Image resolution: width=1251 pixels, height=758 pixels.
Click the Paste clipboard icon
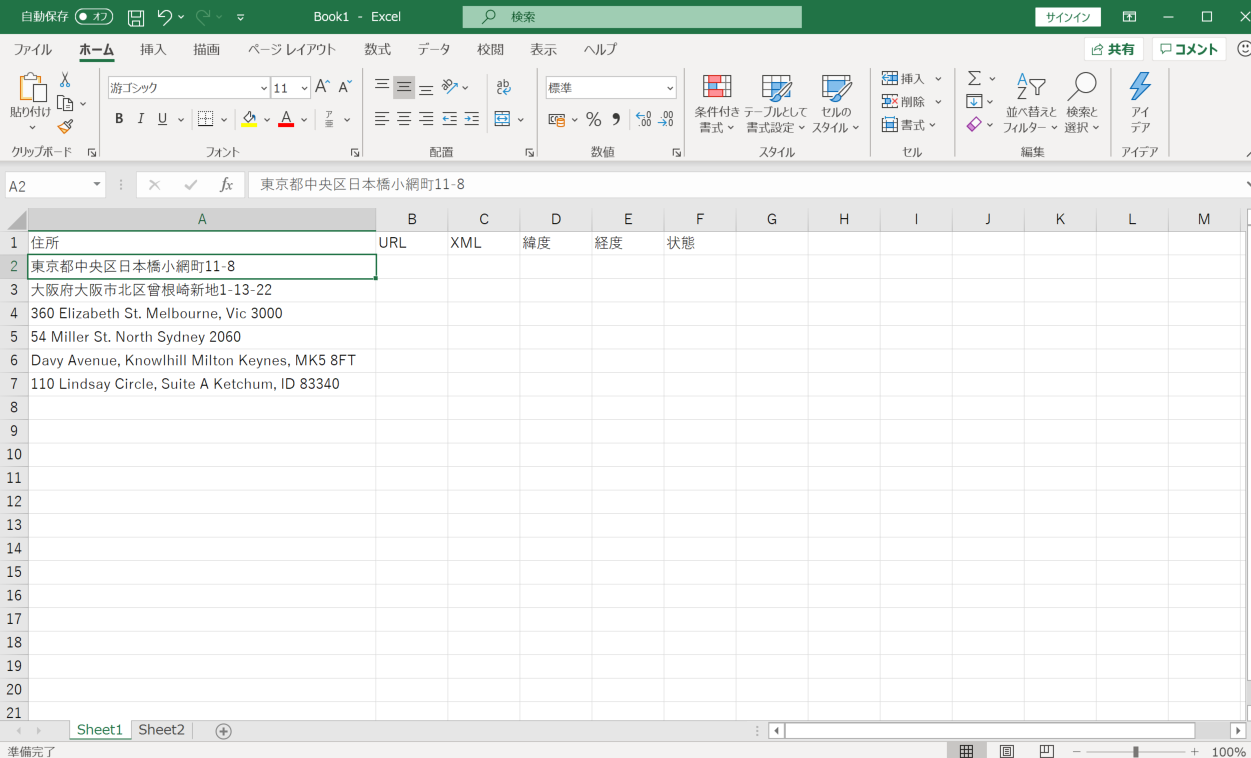click(31, 89)
